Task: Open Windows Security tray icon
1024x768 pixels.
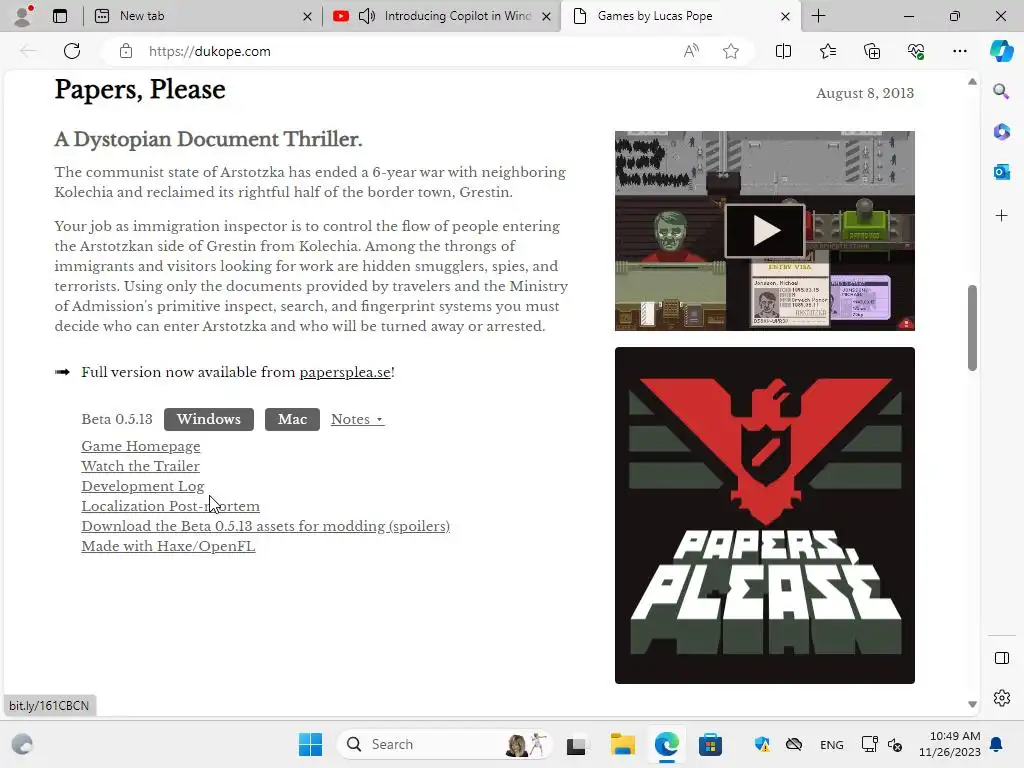Action: pyautogui.click(x=761, y=744)
